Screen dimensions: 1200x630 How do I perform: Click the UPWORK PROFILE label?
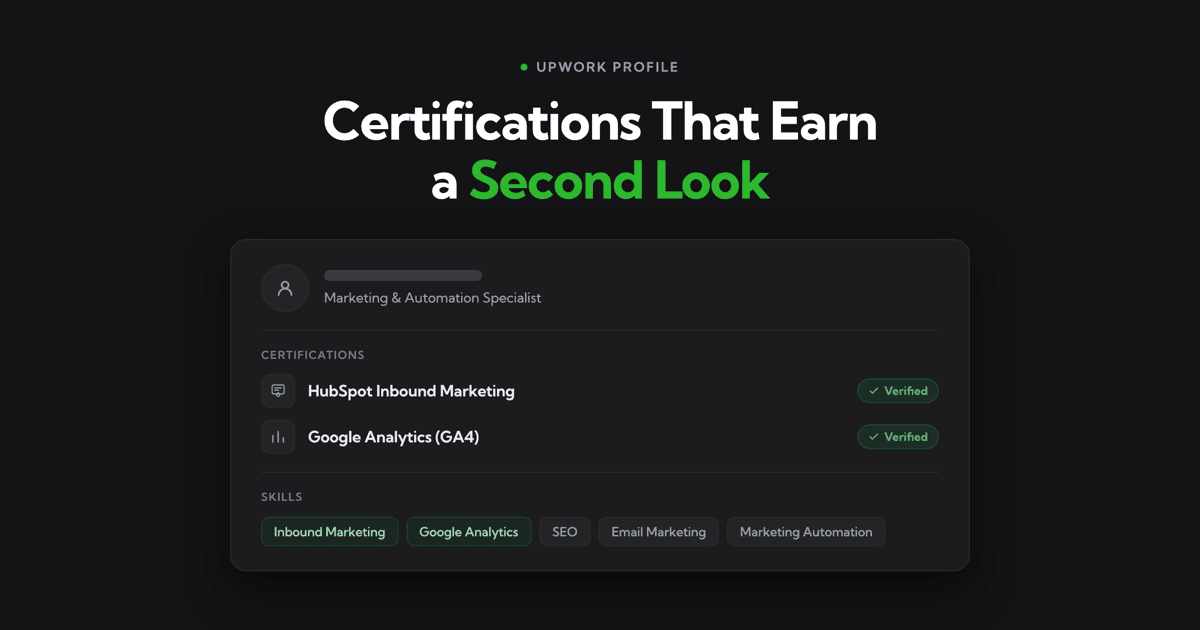click(x=607, y=67)
